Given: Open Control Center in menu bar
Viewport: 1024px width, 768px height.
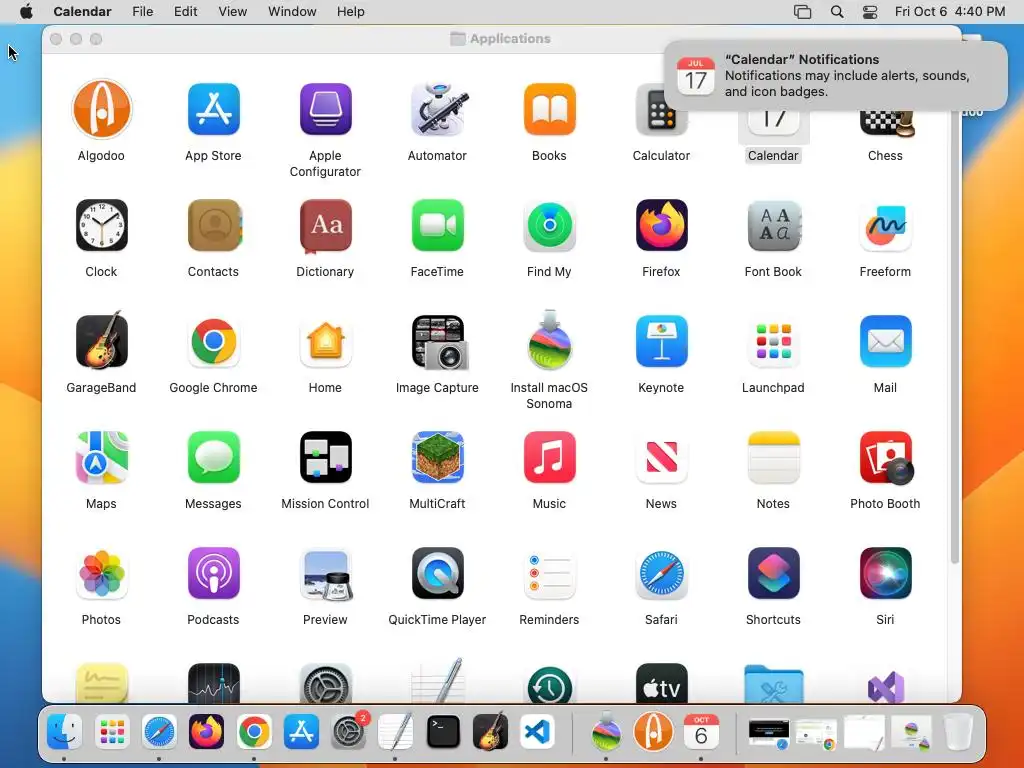Looking at the screenshot, I should point(870,12).
